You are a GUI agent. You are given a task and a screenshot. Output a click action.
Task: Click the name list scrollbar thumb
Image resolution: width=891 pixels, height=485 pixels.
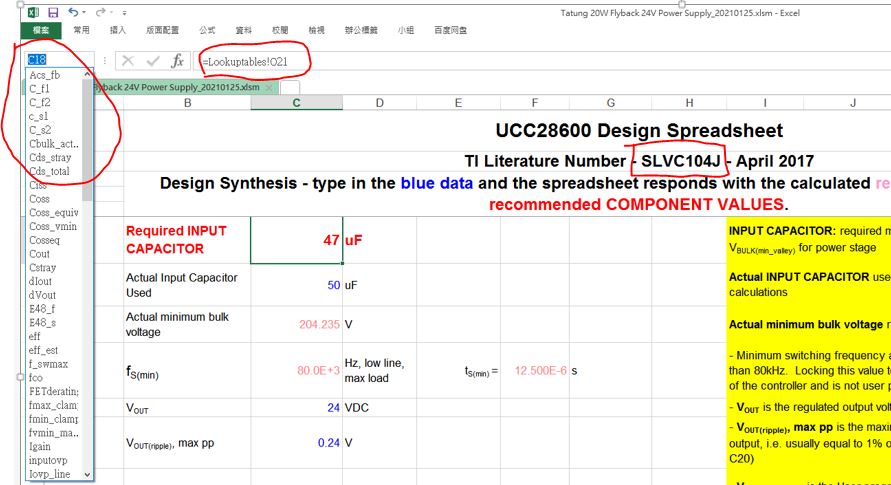[88, 140]
